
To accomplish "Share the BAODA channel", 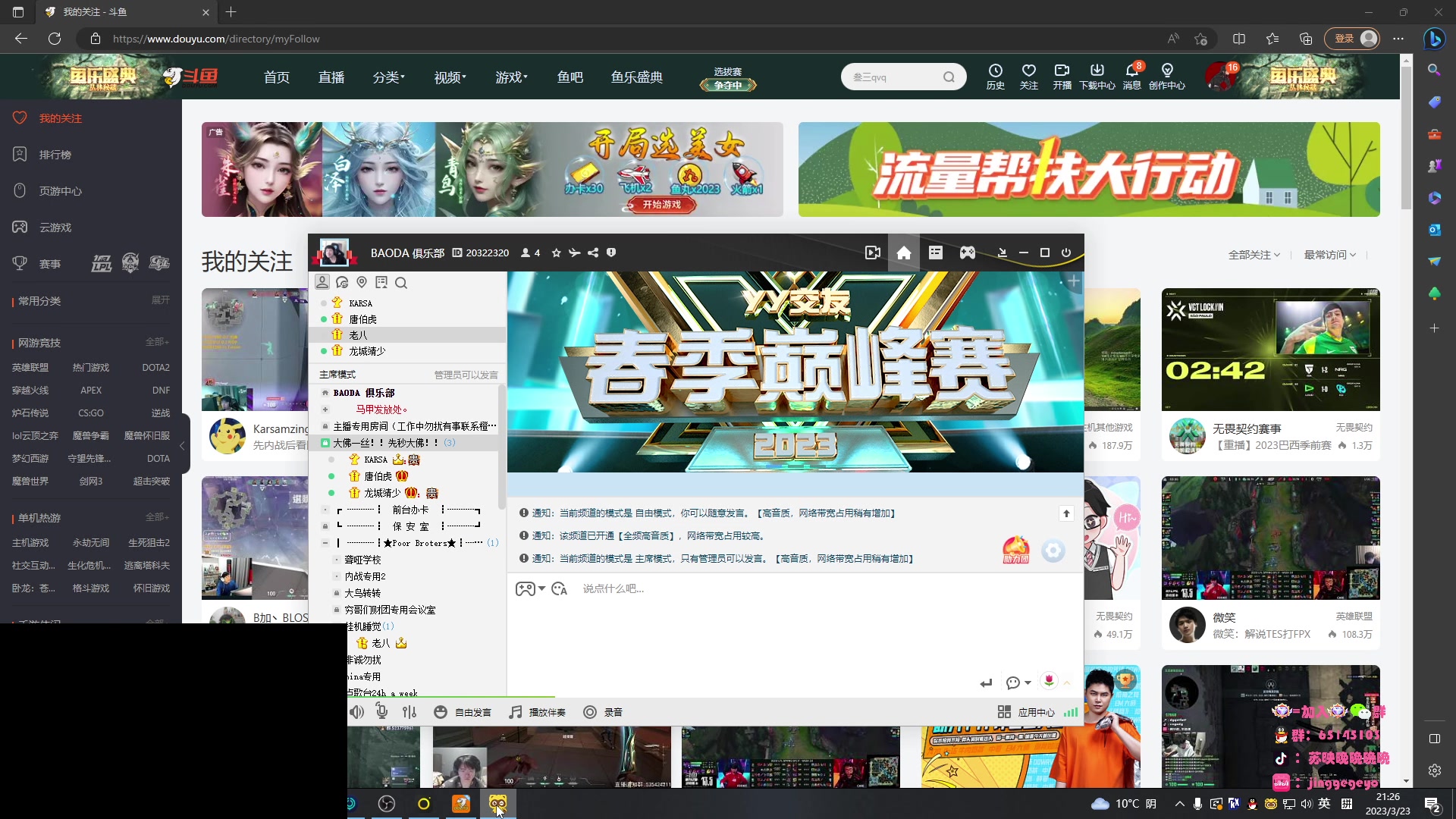I will click(x=593, y=253).
